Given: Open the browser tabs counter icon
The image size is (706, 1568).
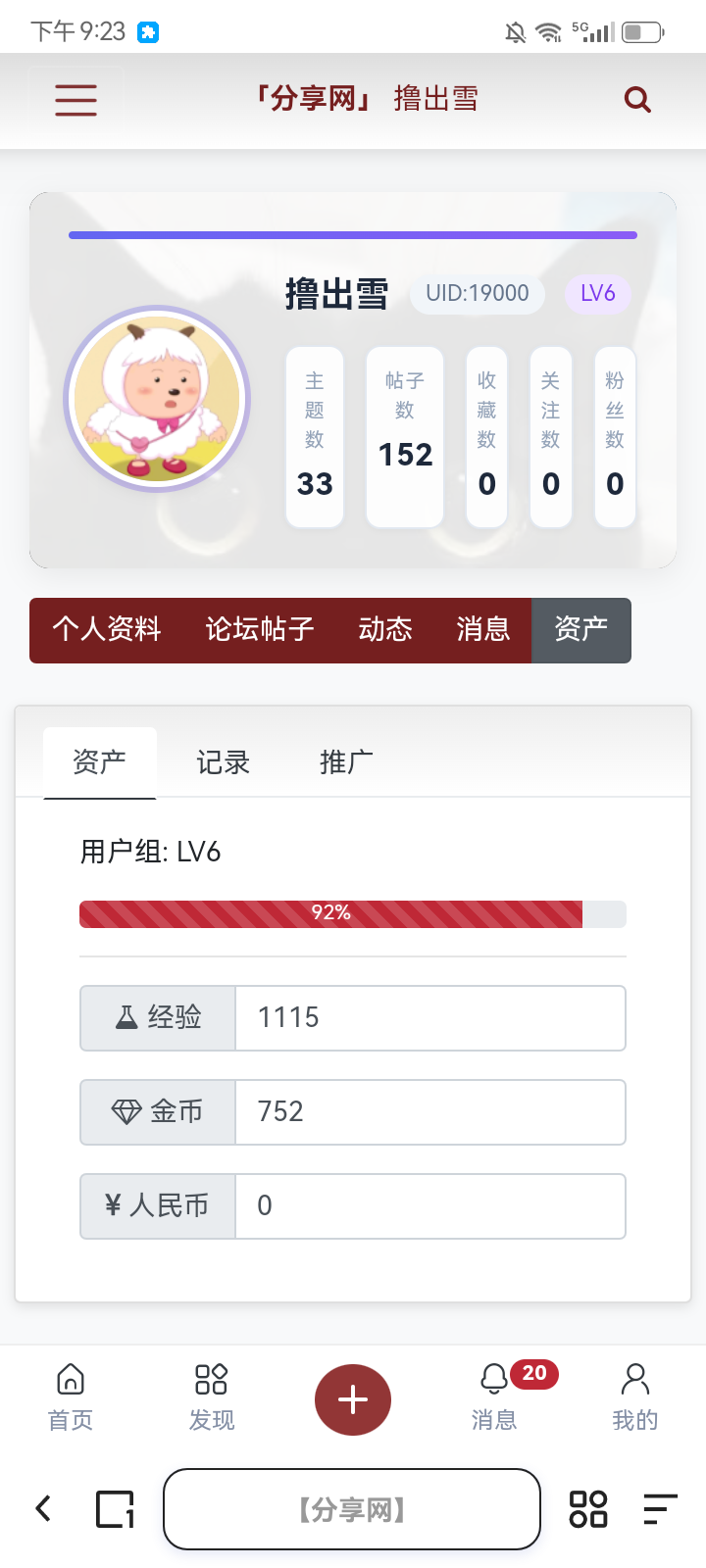Looking at the screenshot, I should (115, 1509).
